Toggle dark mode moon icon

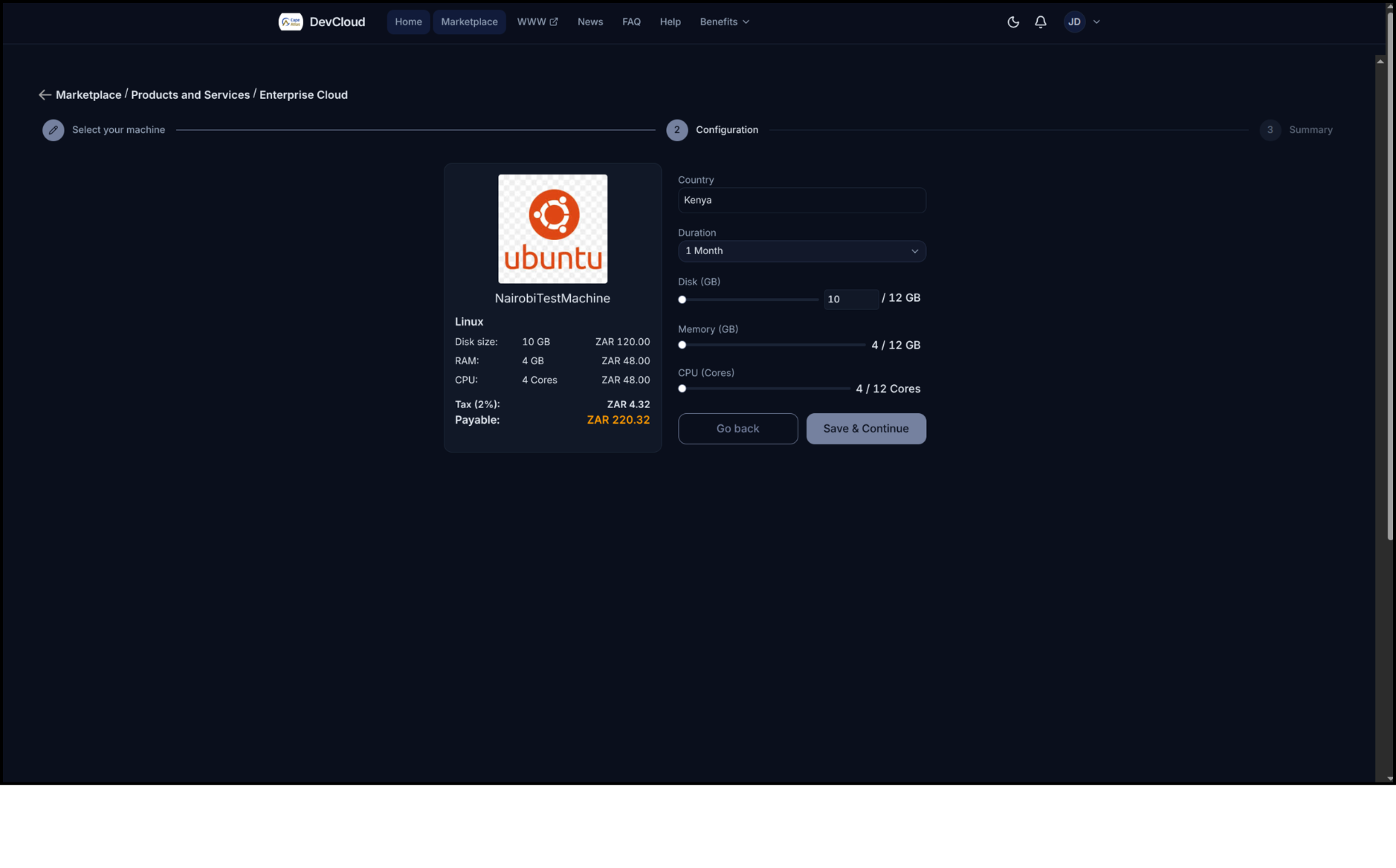(1013, 22)
